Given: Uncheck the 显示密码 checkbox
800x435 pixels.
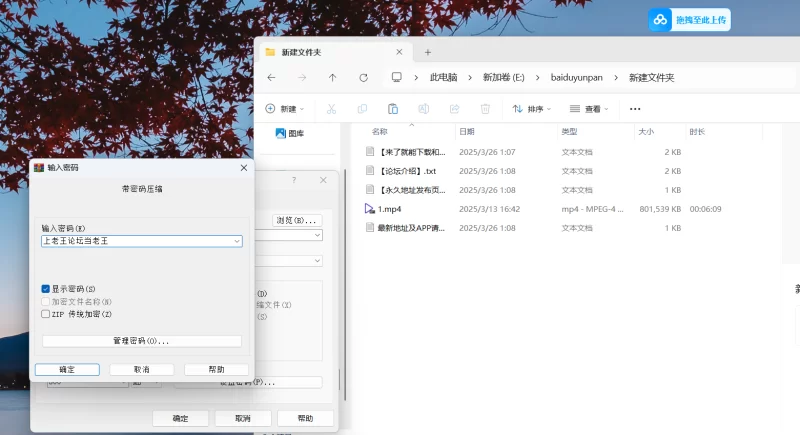Looking at the screenshot, I should [46, 289].
